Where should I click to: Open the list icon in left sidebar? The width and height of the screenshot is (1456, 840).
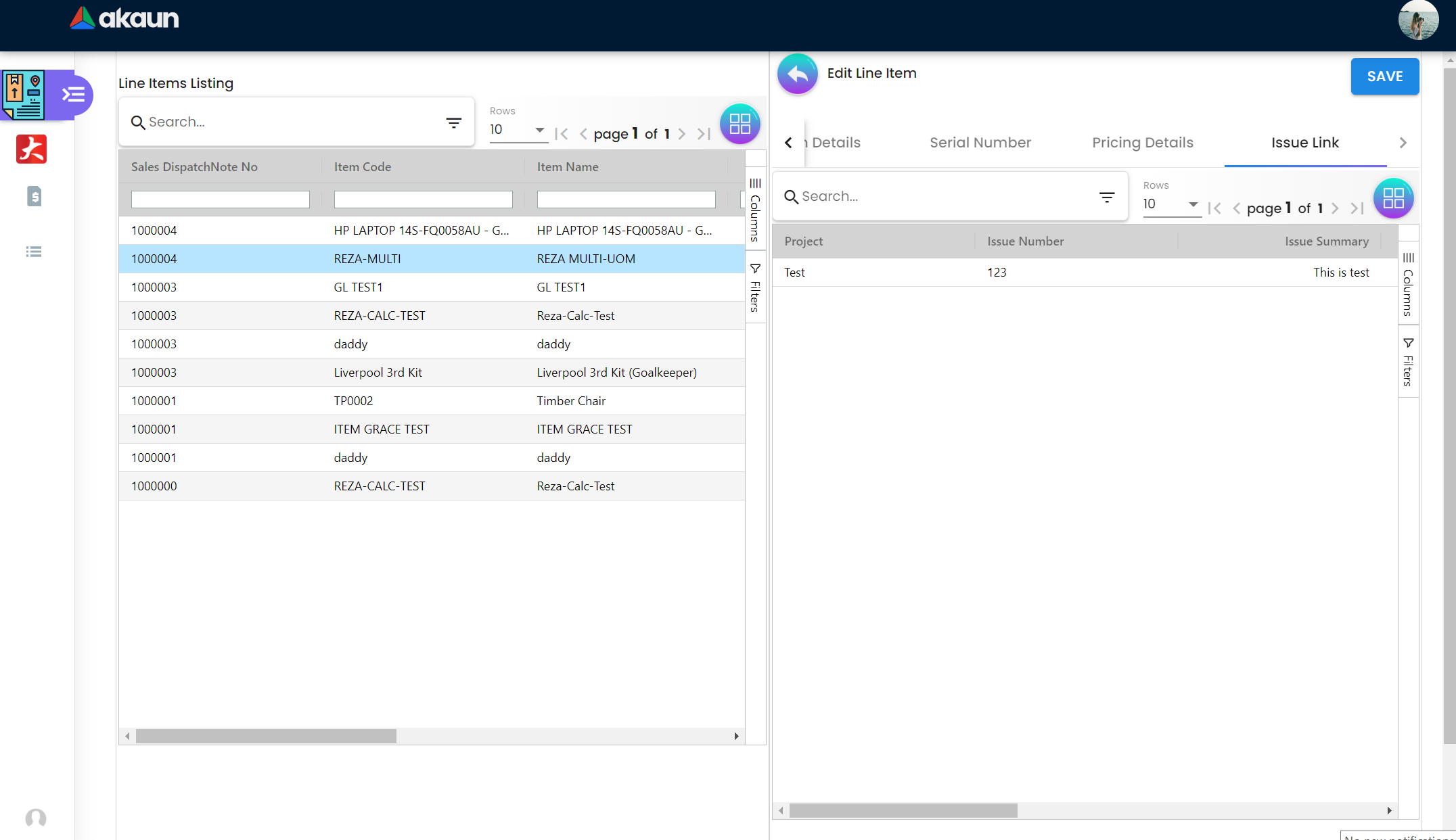coord(34,252)
